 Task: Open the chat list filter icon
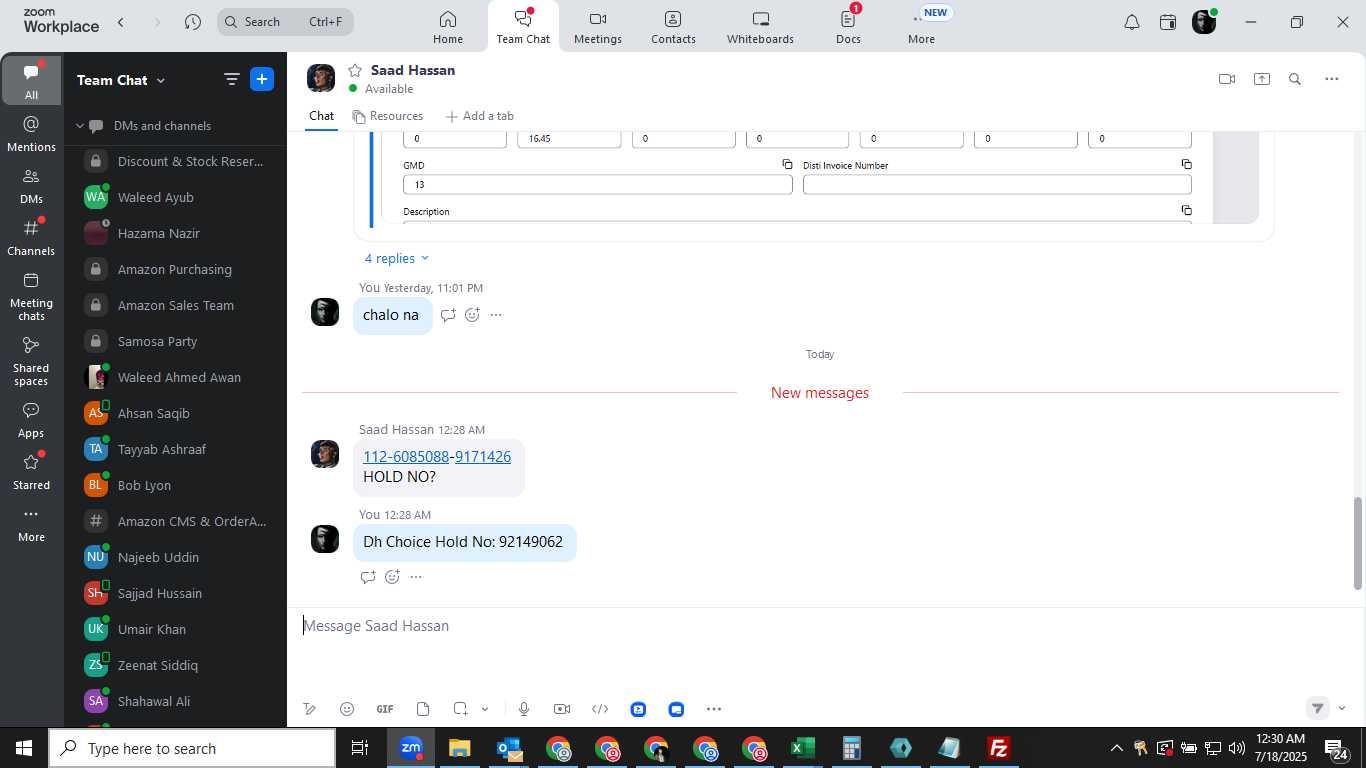[231, 80]
